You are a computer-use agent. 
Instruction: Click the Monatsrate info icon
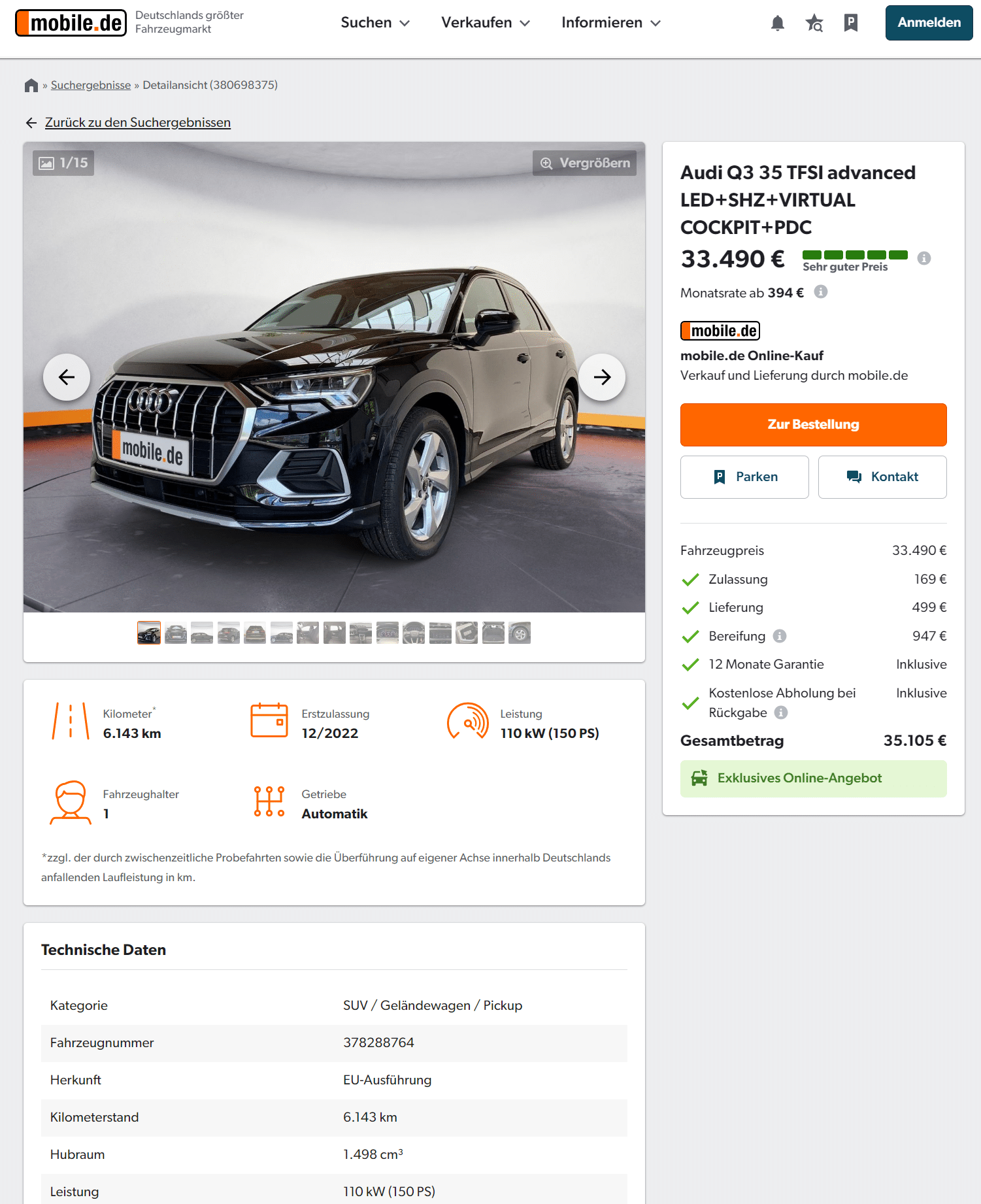(821, 292)
